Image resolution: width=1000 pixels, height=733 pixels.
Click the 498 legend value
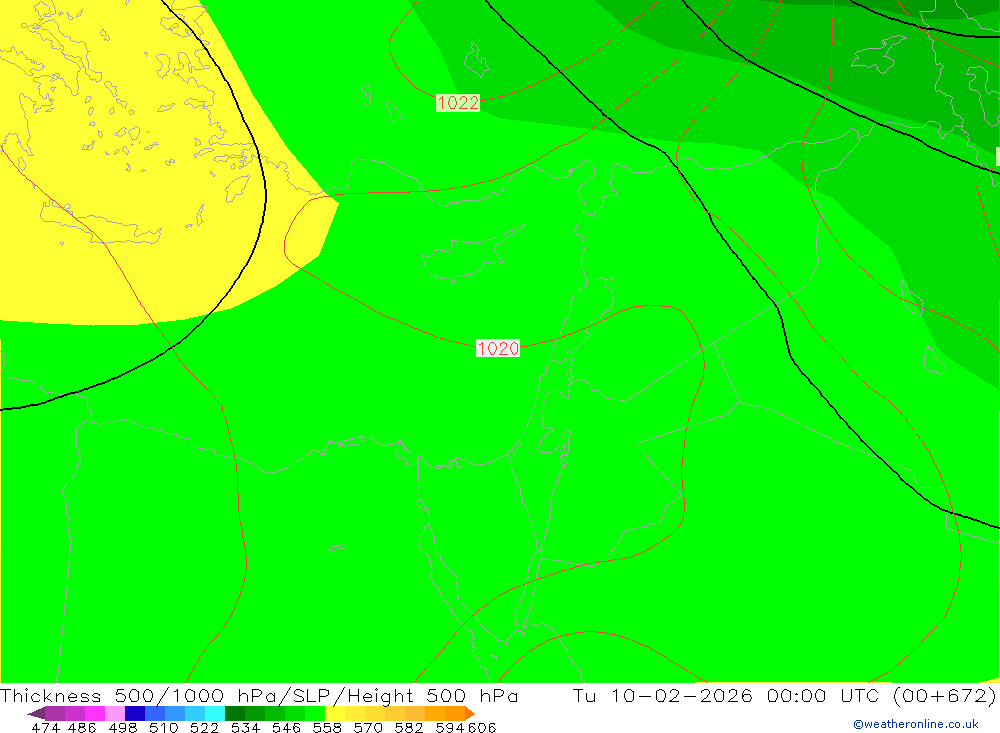pyautogui.click(x=123, y=727)
